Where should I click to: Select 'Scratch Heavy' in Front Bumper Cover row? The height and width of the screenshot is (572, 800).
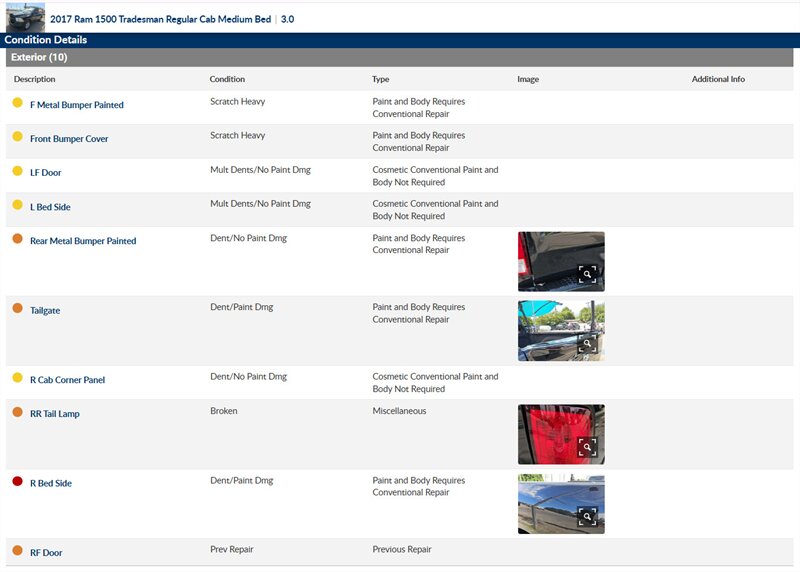click(238, 135)
